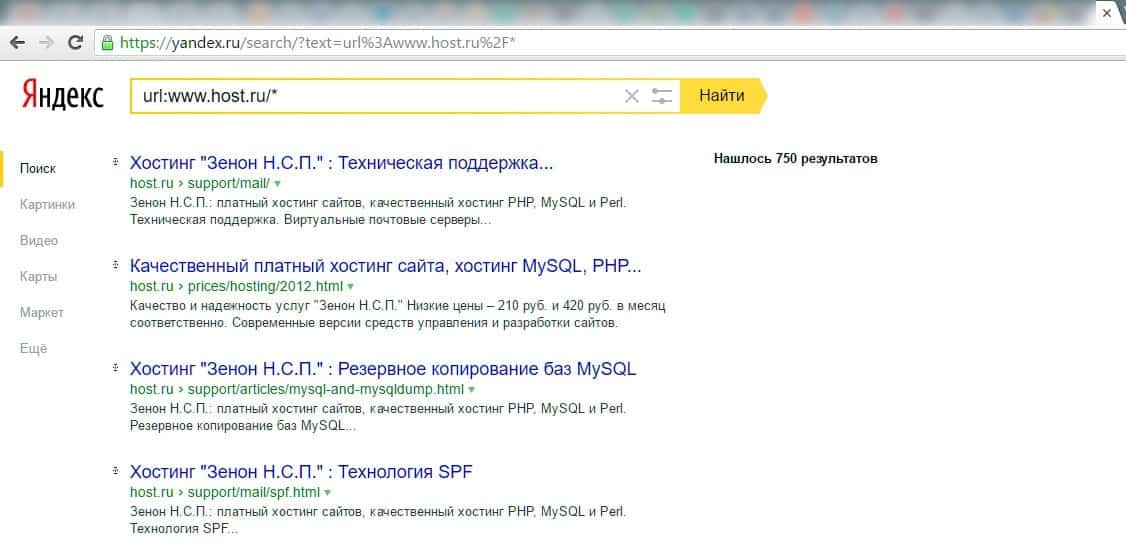The image size is (1126, 560).
Task: Expand dropdown arrow after support/mail/spf.html URL
Action: (x=327, y=493)
